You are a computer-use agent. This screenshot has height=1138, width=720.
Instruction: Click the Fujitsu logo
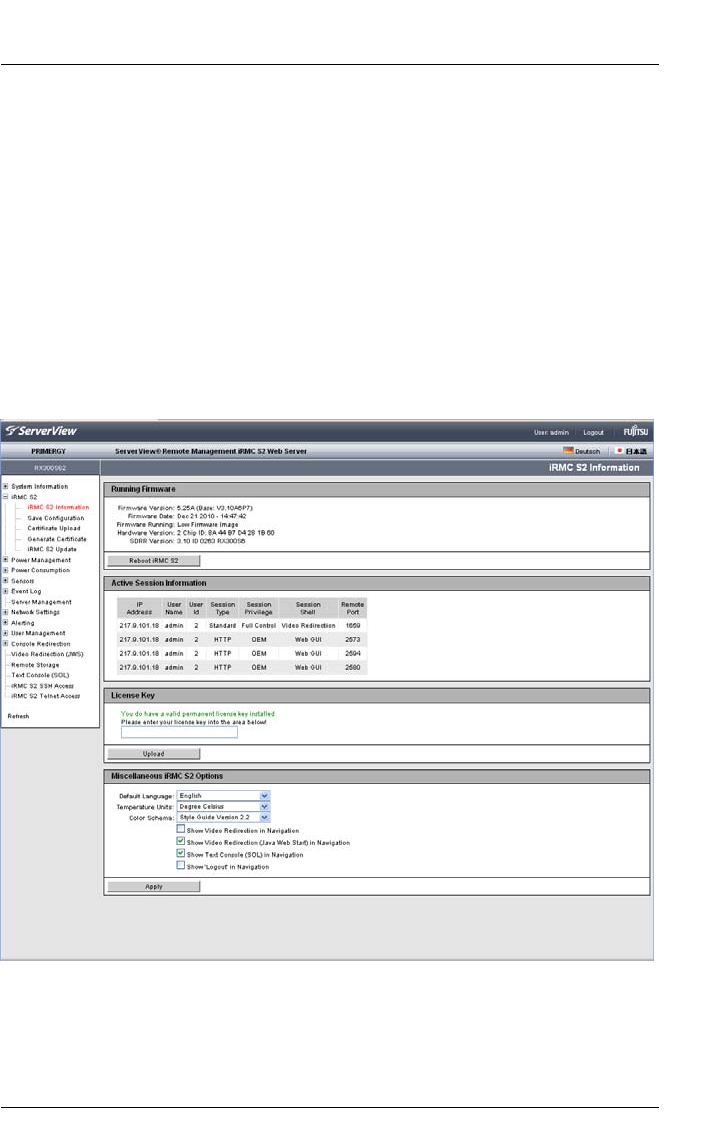[635, 432]
